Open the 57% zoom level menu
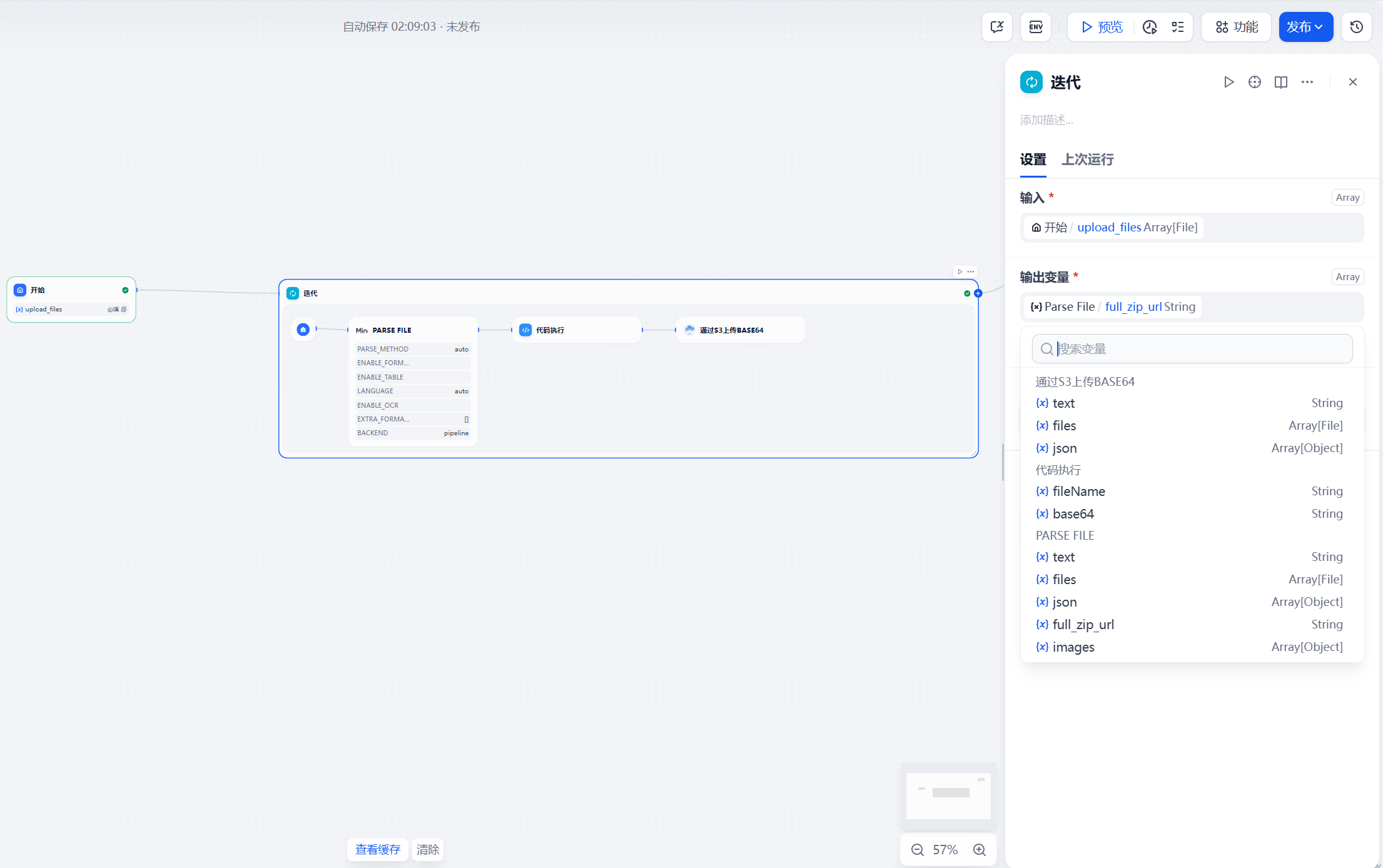 coord(945,849)
